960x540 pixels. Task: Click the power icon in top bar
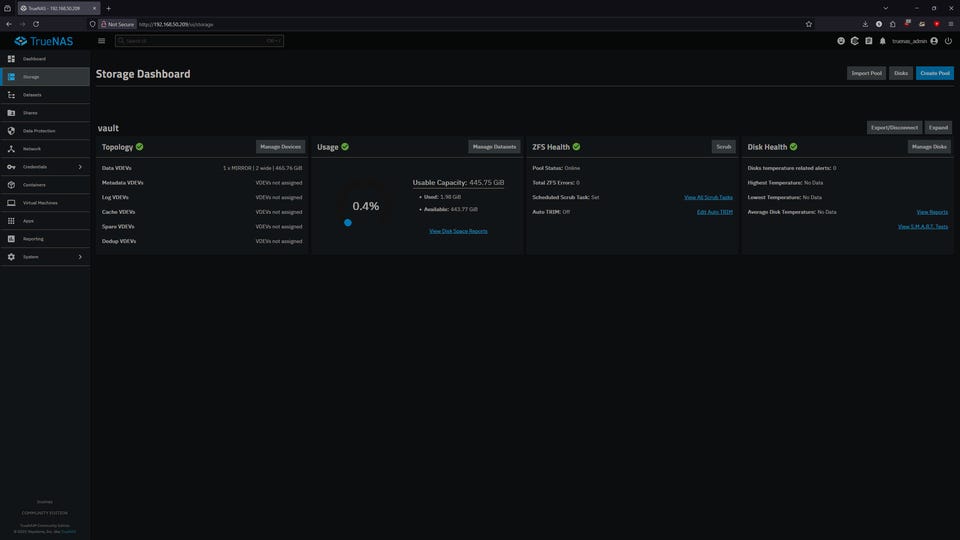click(x=948, y=41)
